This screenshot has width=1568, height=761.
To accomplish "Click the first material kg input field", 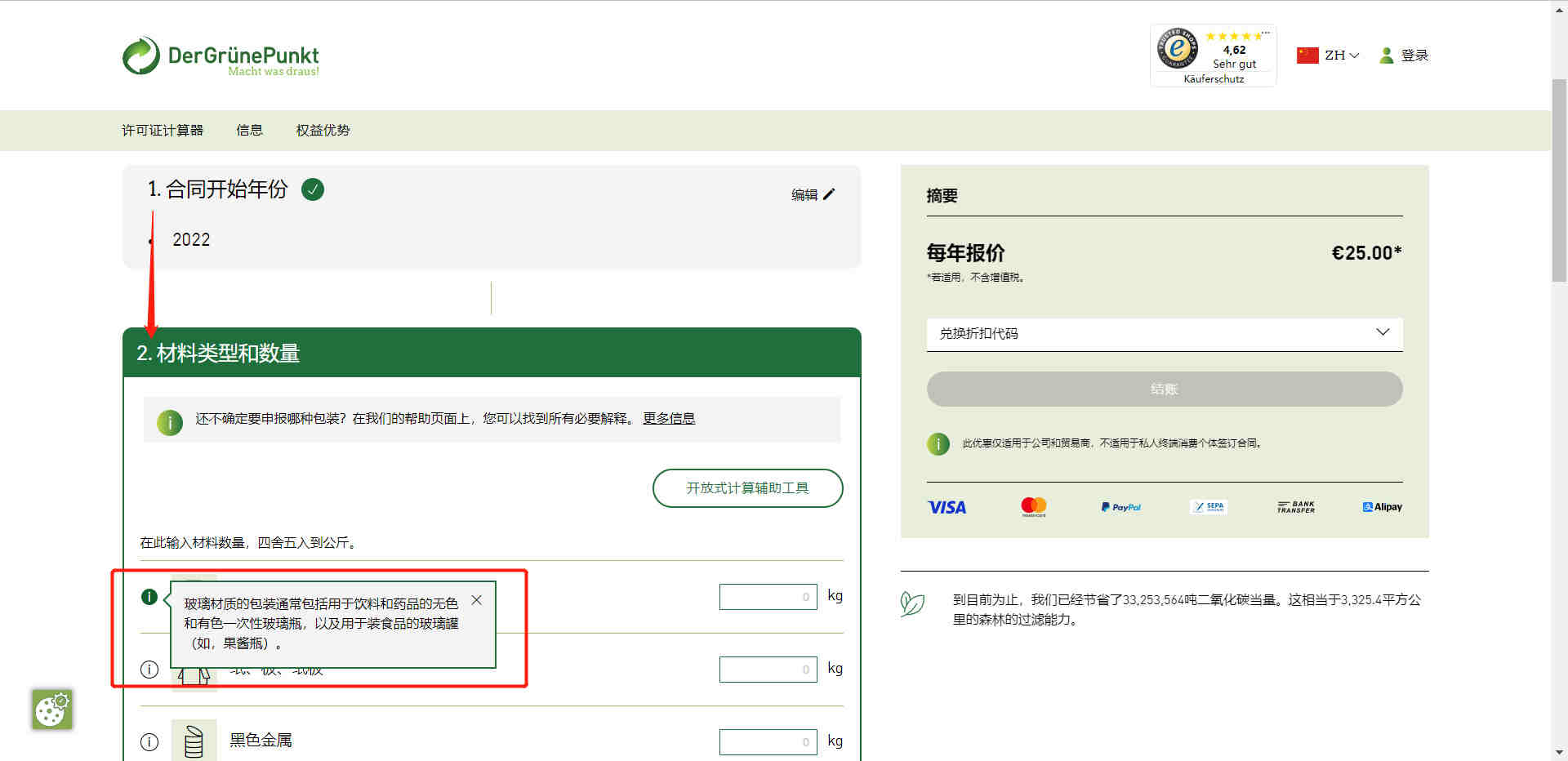I will [768, 597].
